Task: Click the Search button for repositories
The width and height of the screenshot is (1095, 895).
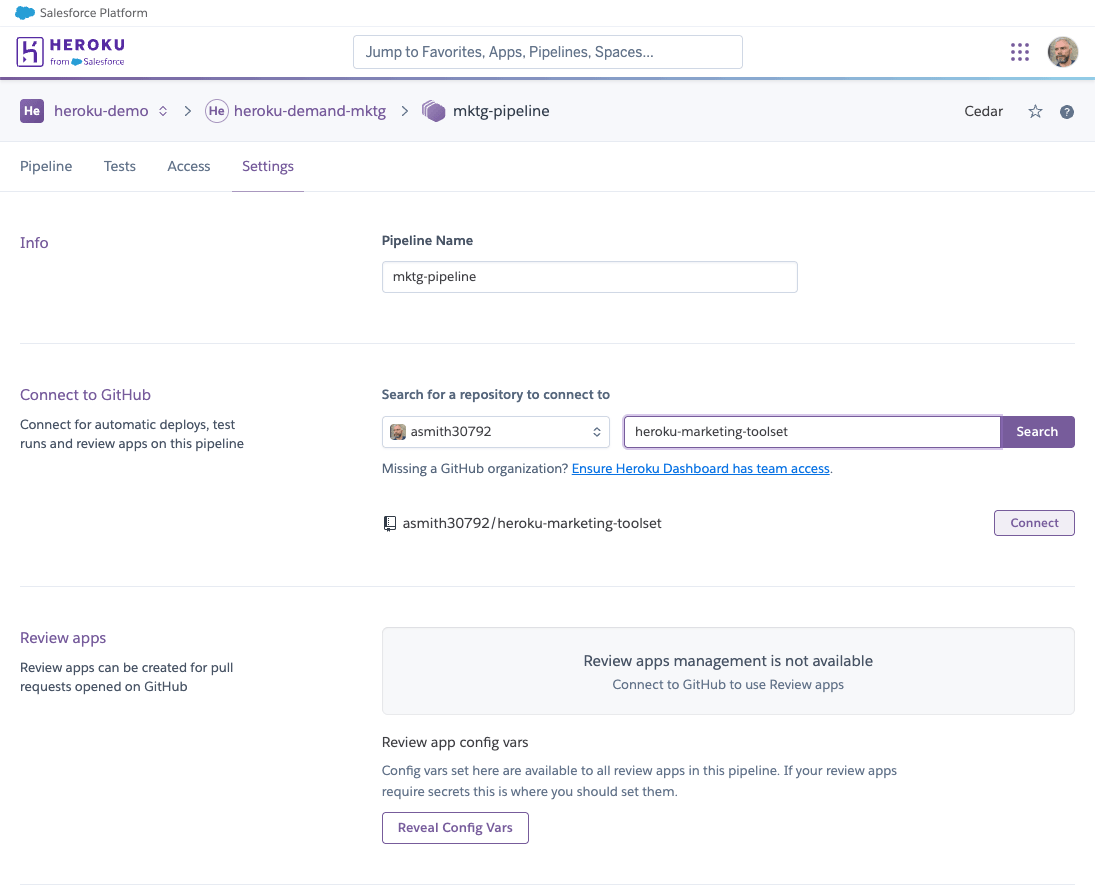Action: (1037, 432)
